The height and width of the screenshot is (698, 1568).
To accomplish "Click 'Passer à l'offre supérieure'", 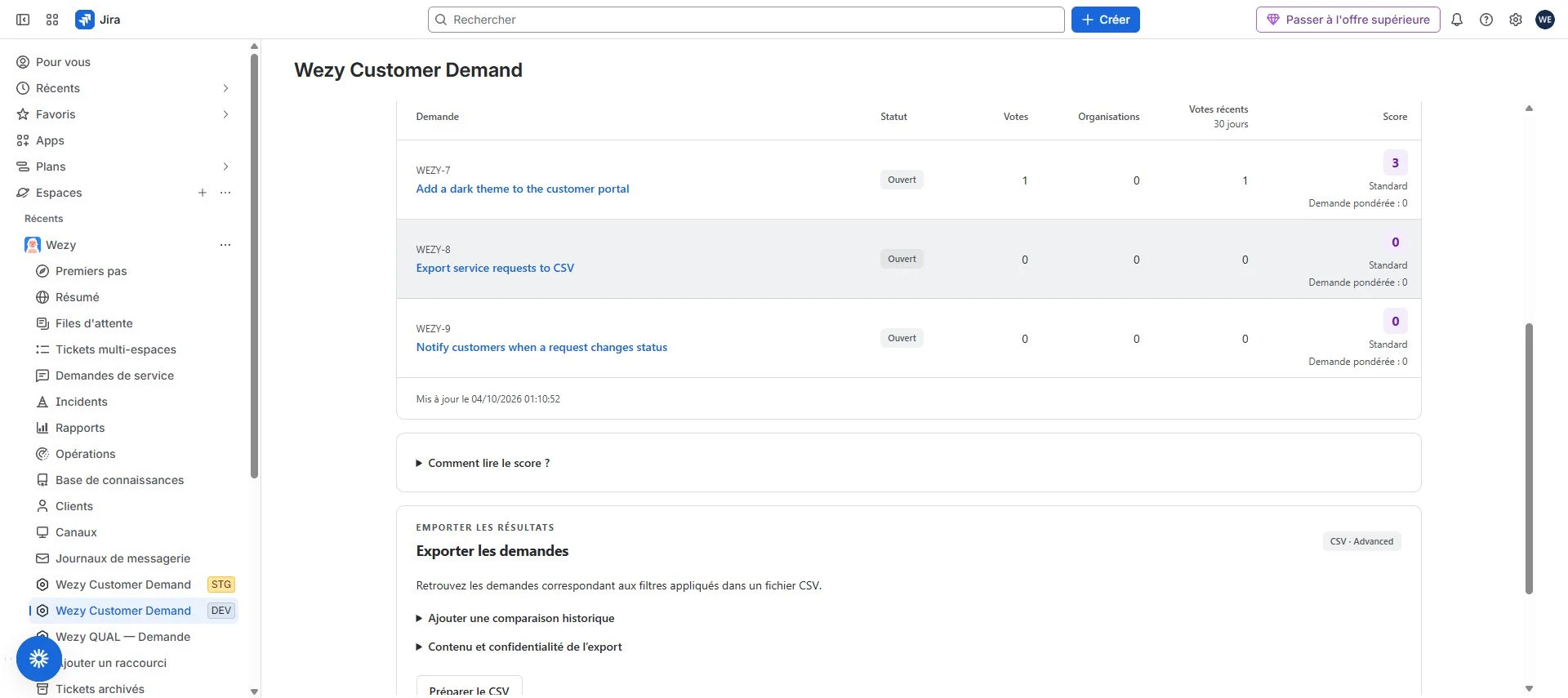I will pyautogui.click(x=1348, y=20).
